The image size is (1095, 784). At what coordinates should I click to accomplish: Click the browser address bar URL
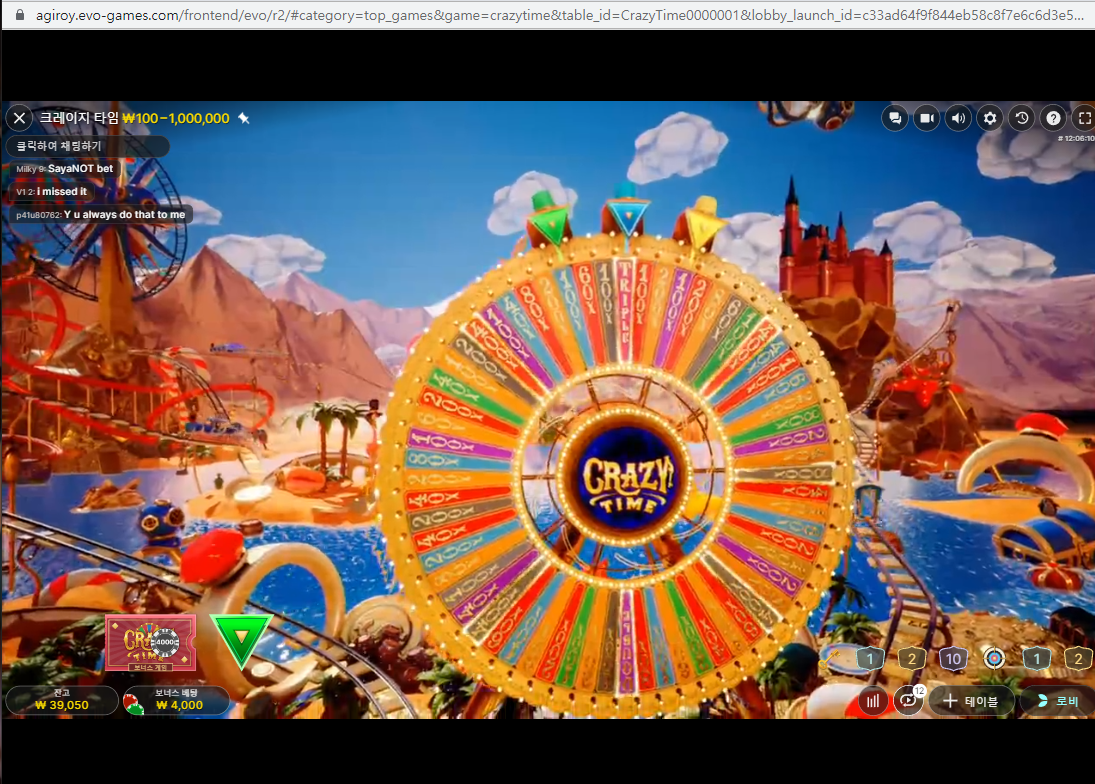tap(559, 15)
